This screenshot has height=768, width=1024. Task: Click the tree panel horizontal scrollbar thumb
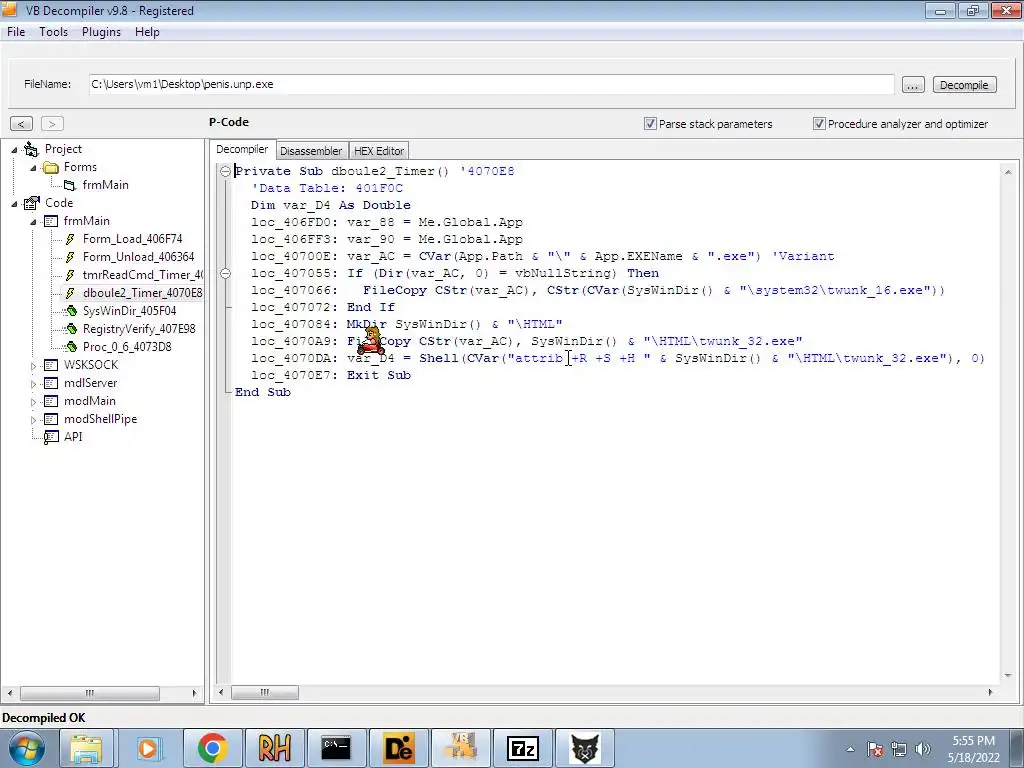point(89,693)
